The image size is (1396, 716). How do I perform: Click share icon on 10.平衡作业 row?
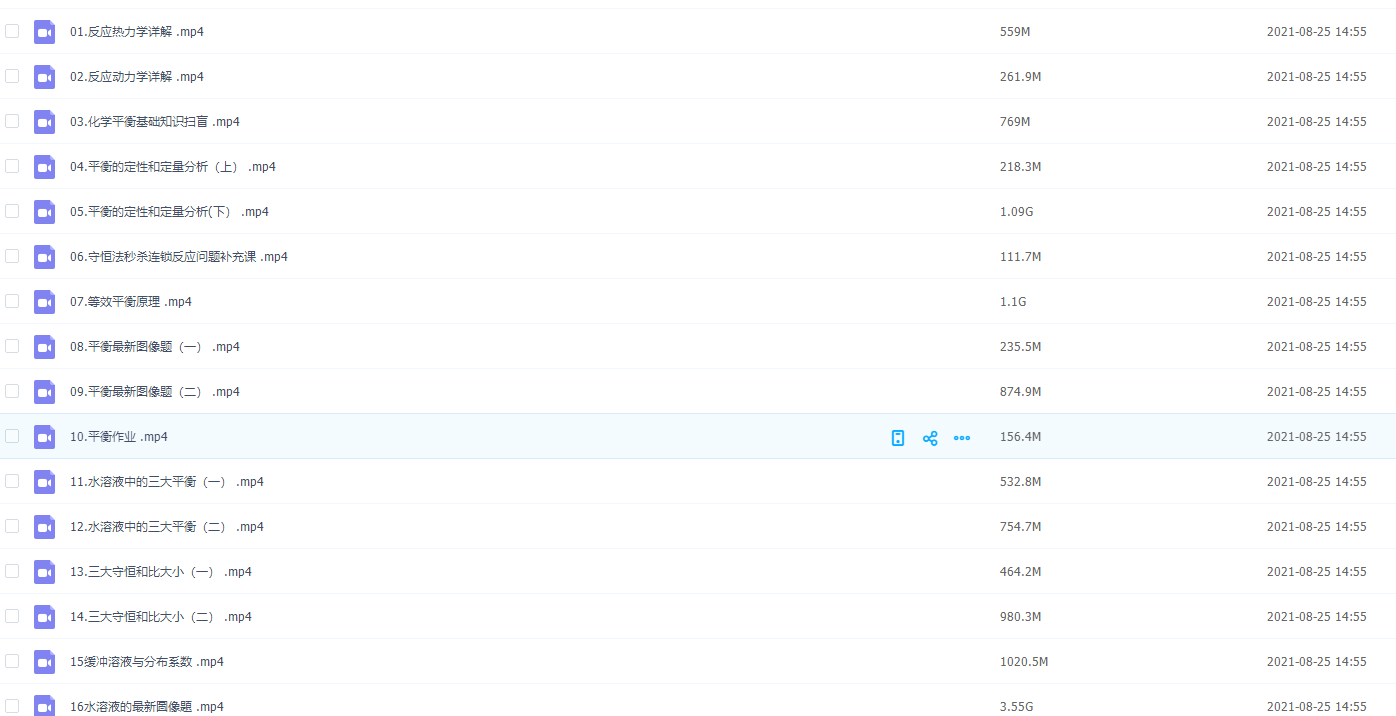[x=930, y=438]
